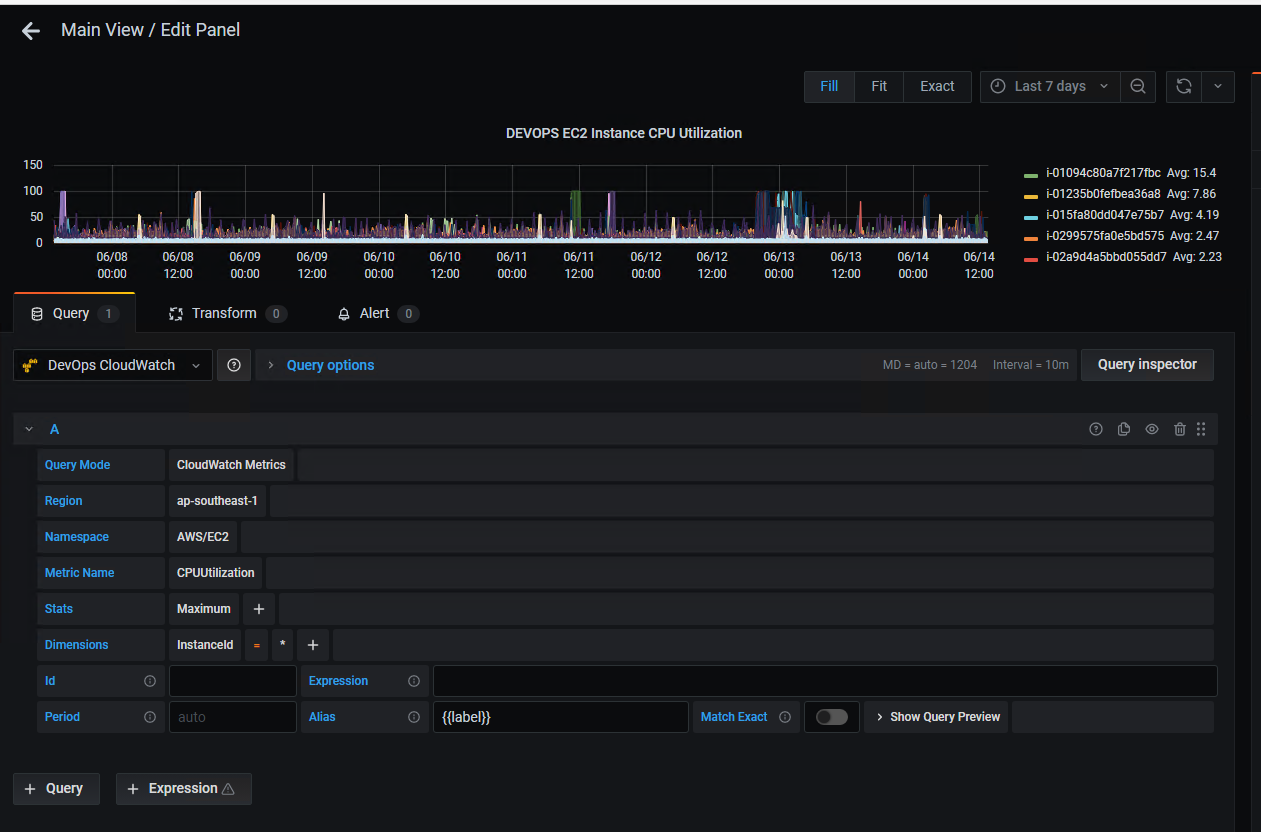
Task: Open the Last 7 days time picker
Action: [1050, 87]
